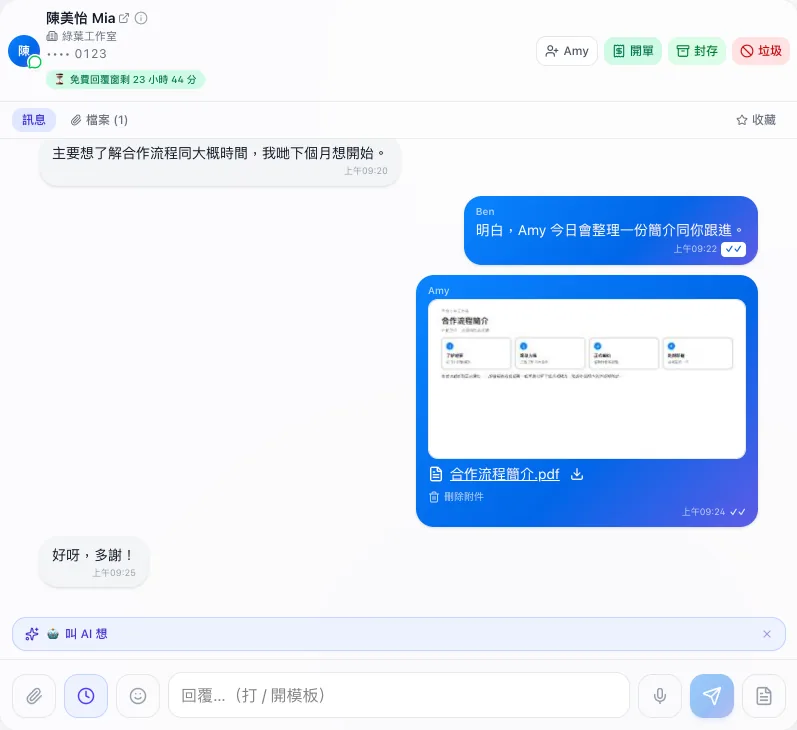Click the info icon next to contact name
Image resolution: width=797 pixels, height=730 pixels.
pyautogui.click(x=141, y=18)
